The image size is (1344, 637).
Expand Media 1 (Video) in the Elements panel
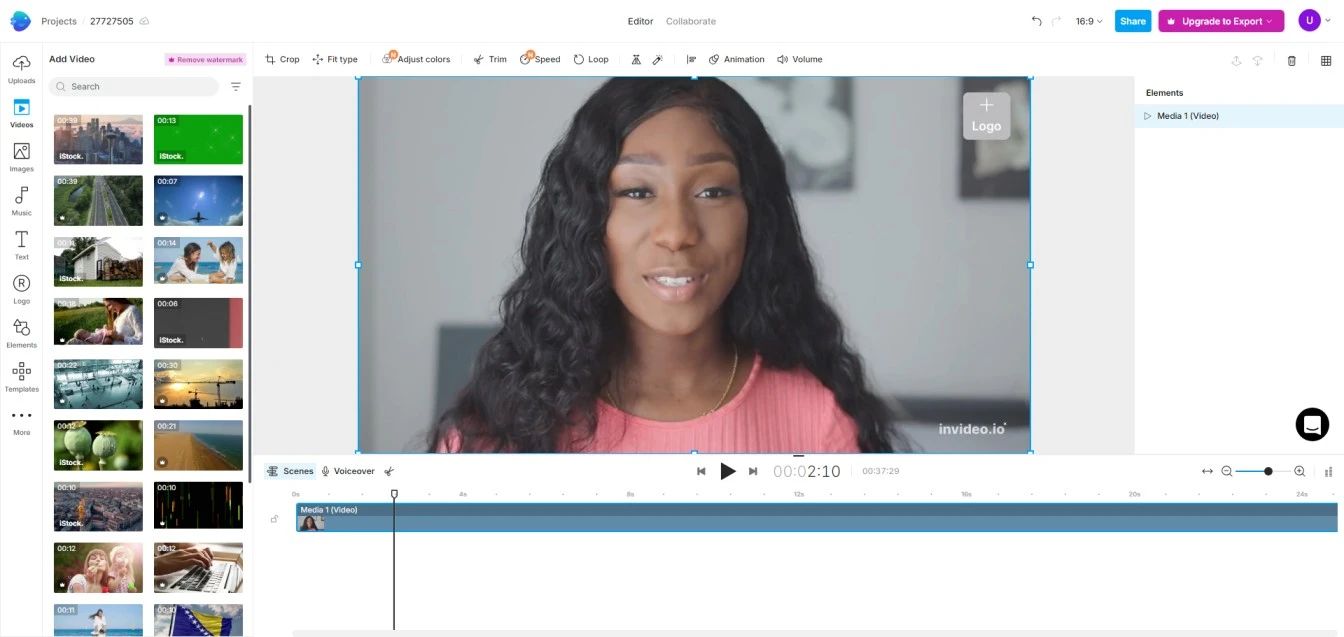[x=1147, y=115]
